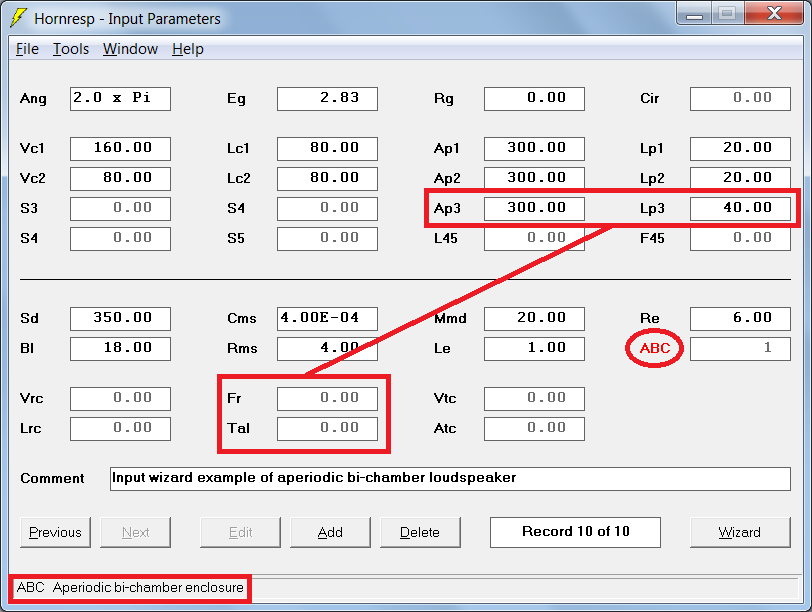Click the S3 field
Screen dimensions: 812x612
click(120, 209)
